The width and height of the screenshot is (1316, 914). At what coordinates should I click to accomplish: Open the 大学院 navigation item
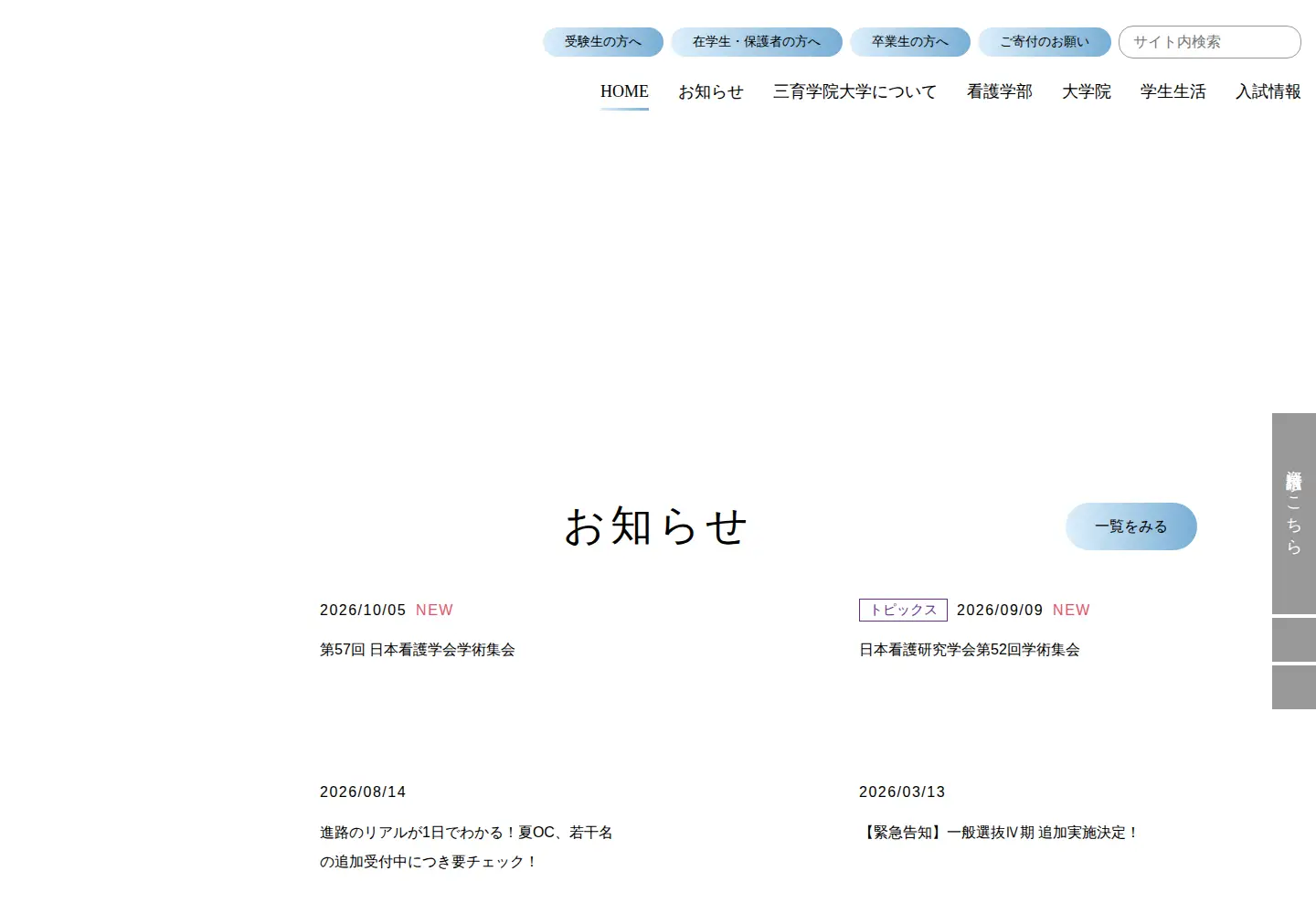pyautogui.click(x=1087, y=91)
